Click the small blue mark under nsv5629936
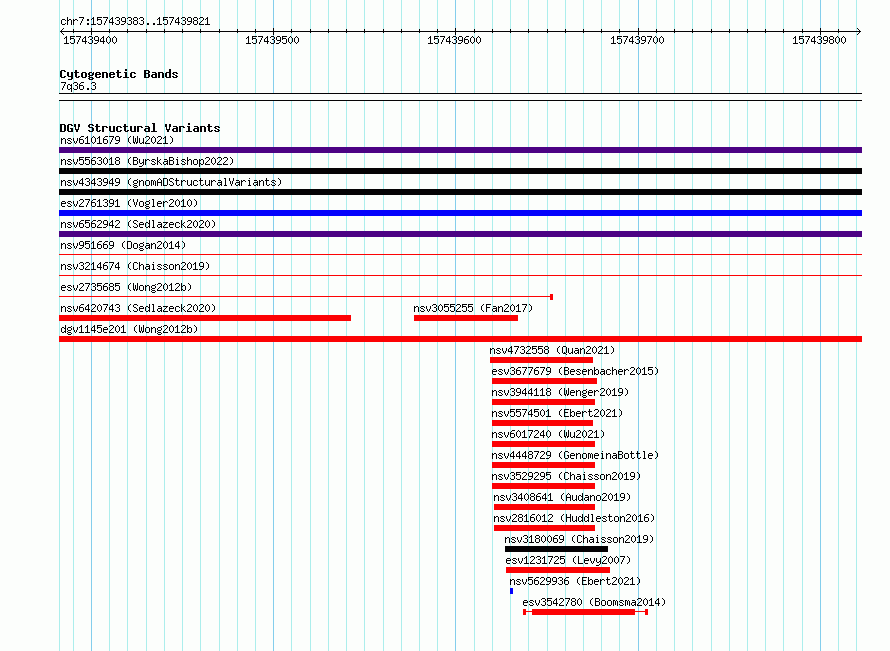The width and height of the screenshot is (890, 651). 511,591
